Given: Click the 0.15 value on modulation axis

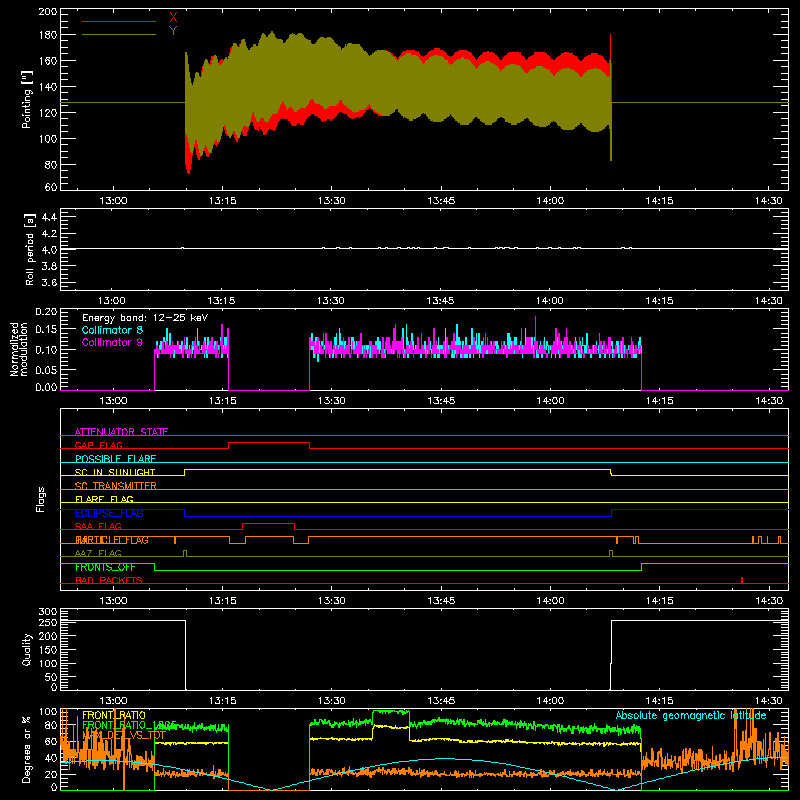Looking at the screenshot, I should (46, 330).
